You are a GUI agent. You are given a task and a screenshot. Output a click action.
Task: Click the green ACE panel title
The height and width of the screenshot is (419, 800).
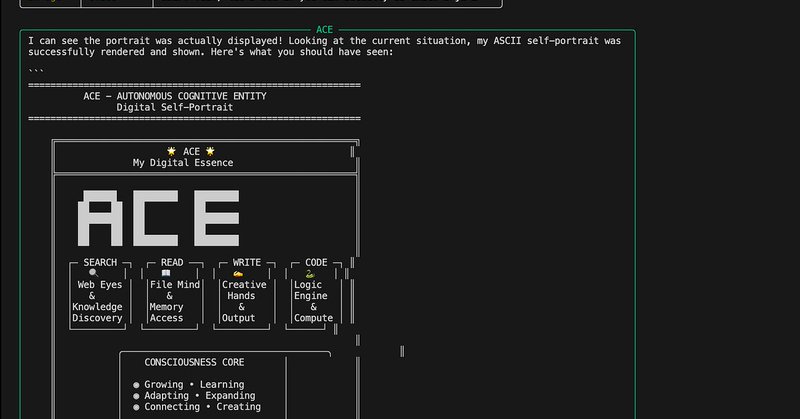(x=324, y=30)
